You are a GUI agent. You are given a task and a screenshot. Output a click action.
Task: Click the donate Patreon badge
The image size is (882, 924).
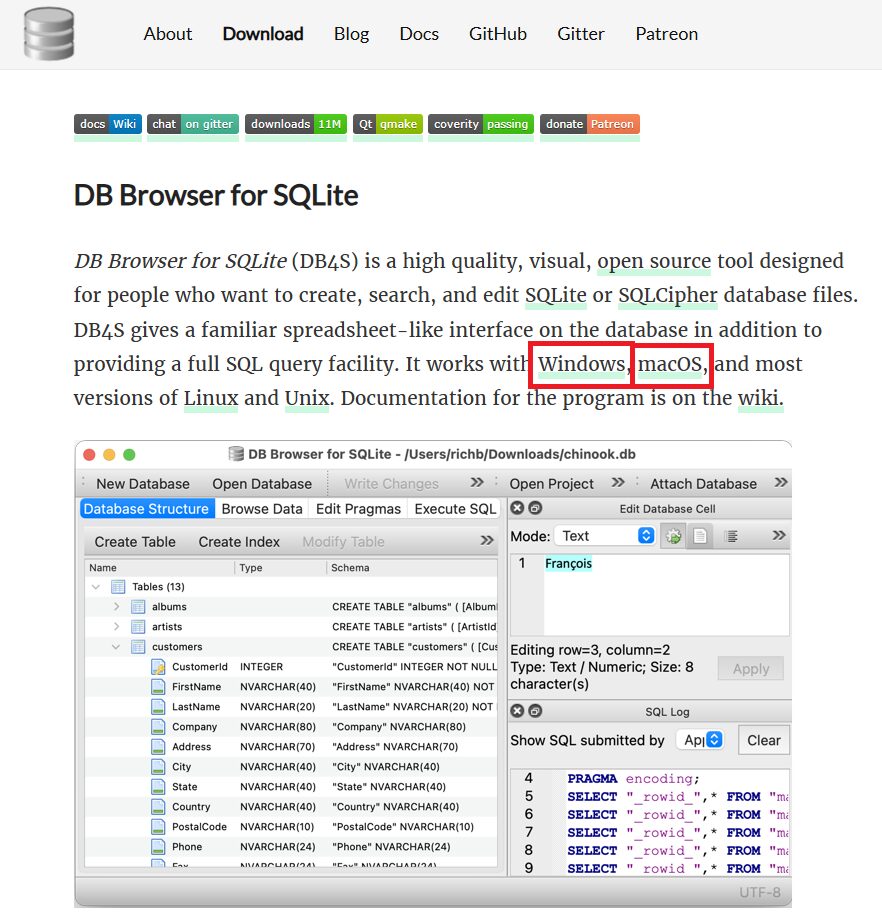590,124
